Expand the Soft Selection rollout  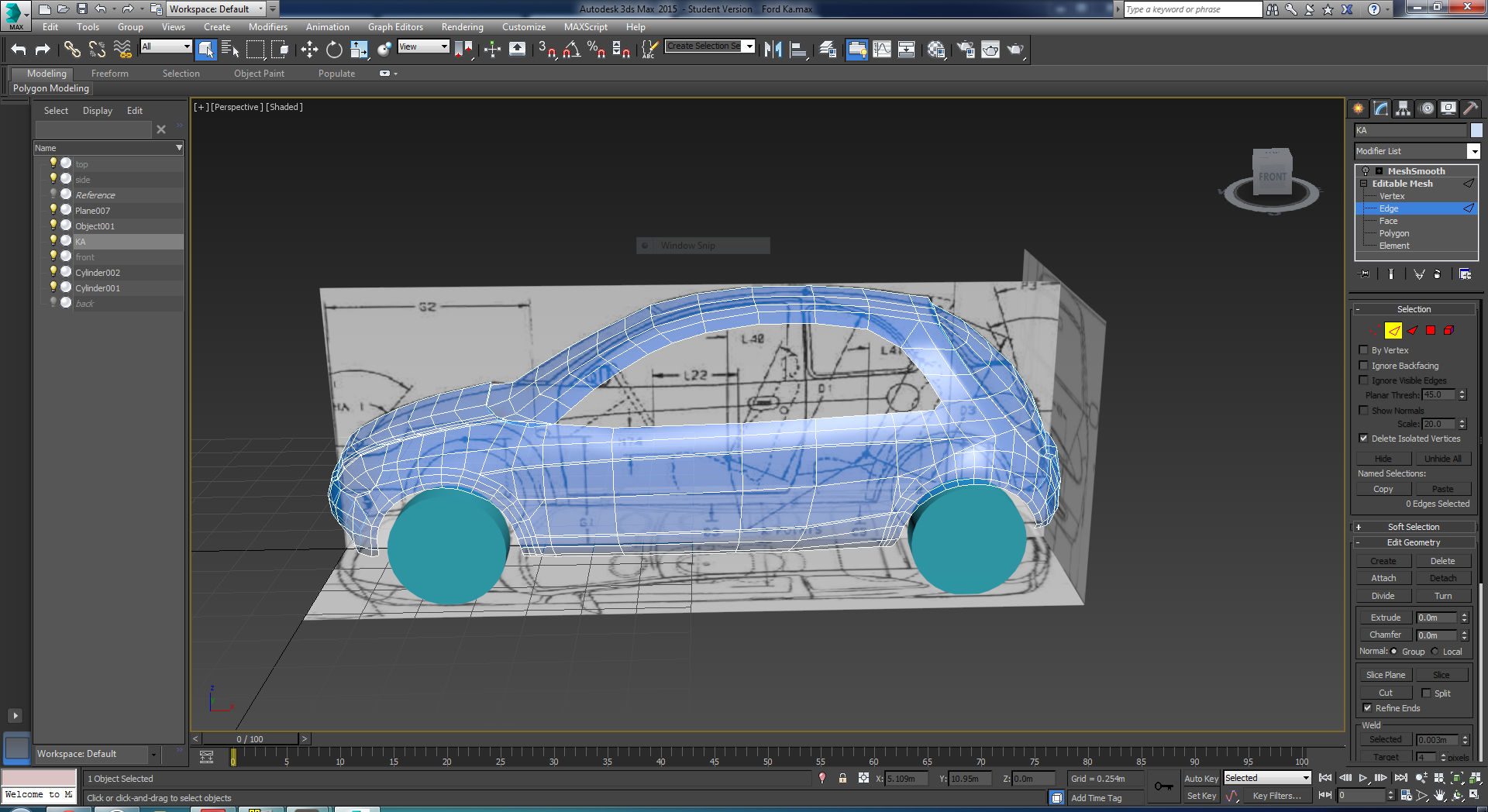coord(1414,527)
